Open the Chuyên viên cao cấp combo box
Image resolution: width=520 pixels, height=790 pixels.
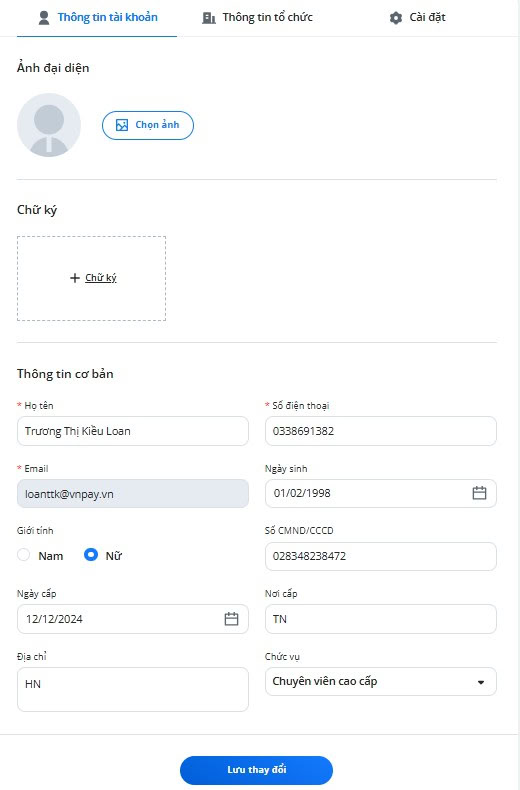point(381,682)
